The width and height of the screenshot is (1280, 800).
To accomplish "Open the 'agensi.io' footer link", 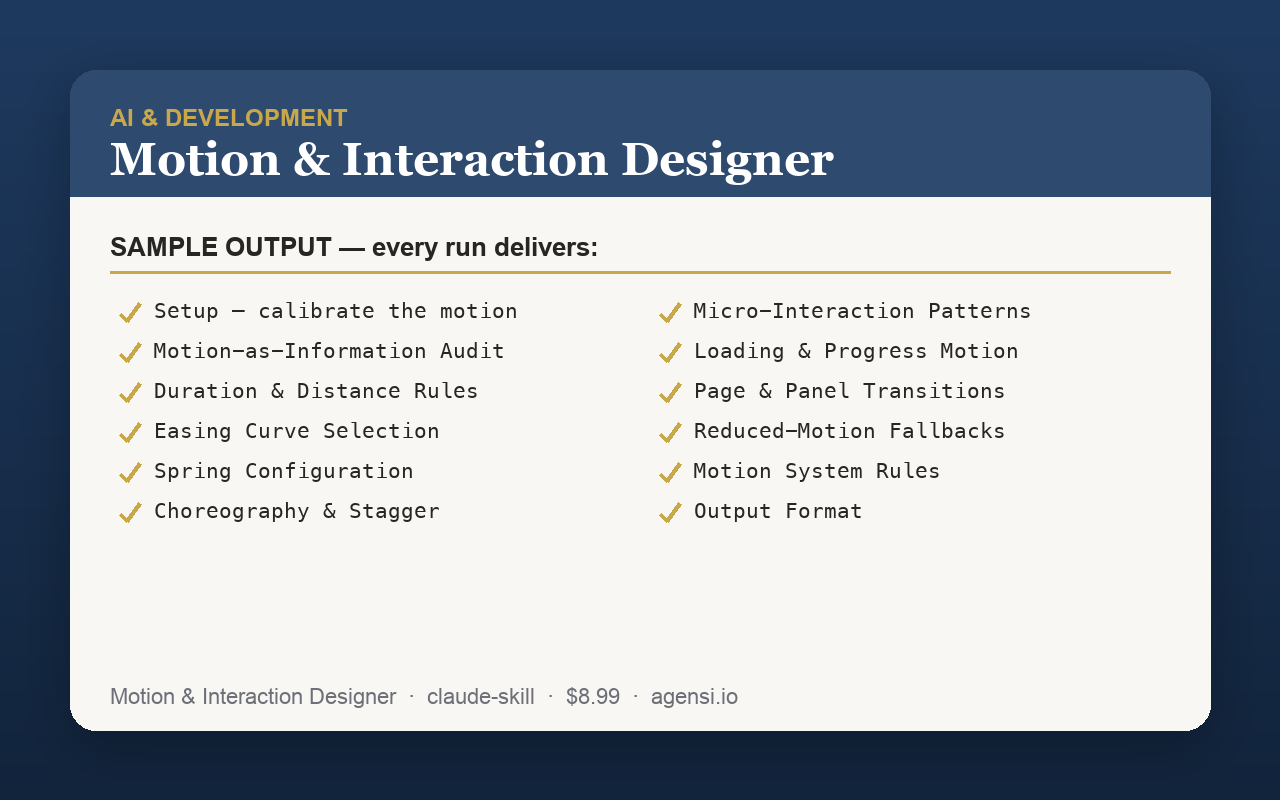I will pos(694,697).
